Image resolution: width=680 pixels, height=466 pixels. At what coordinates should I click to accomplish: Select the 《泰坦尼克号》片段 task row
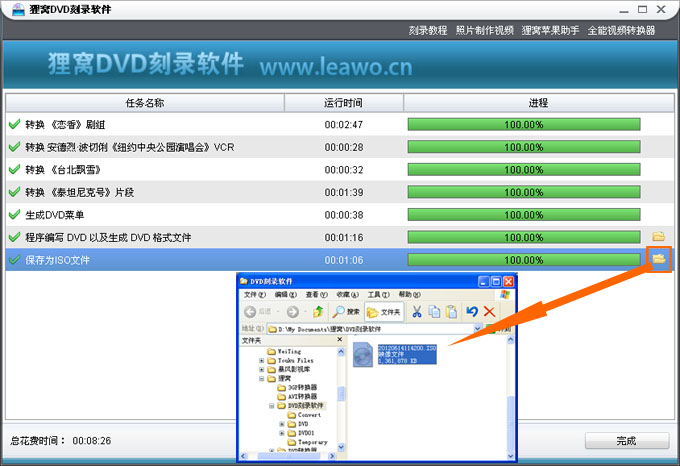pos(340,192)
